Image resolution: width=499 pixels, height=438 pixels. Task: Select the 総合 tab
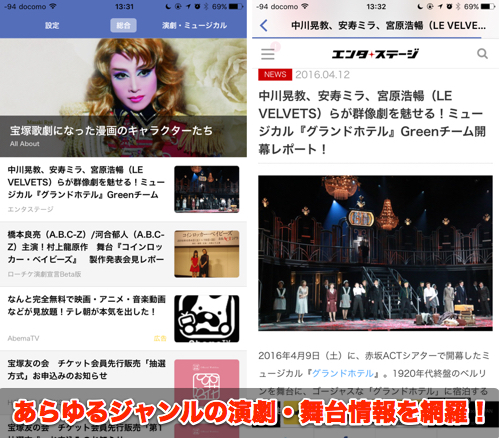click(123, 25)
